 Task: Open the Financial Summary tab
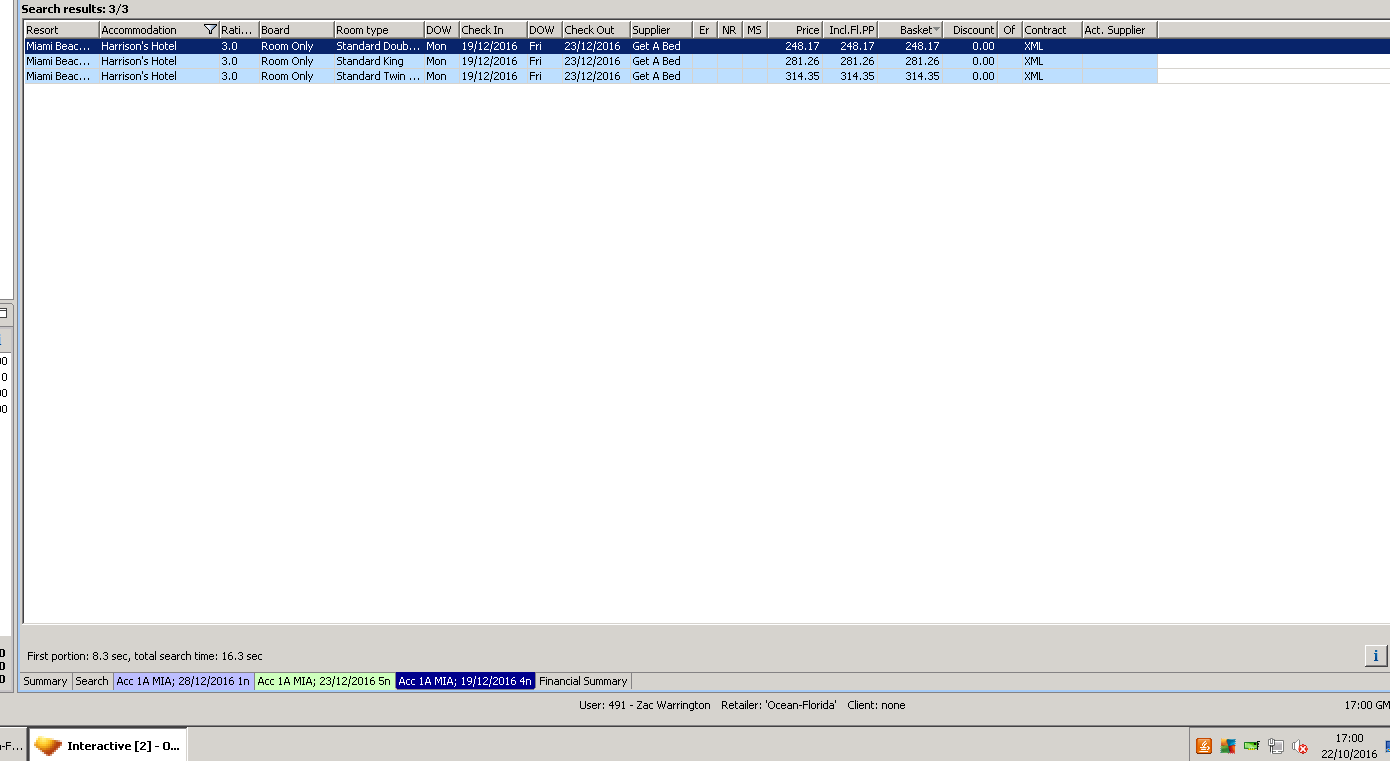pos(583,681)
